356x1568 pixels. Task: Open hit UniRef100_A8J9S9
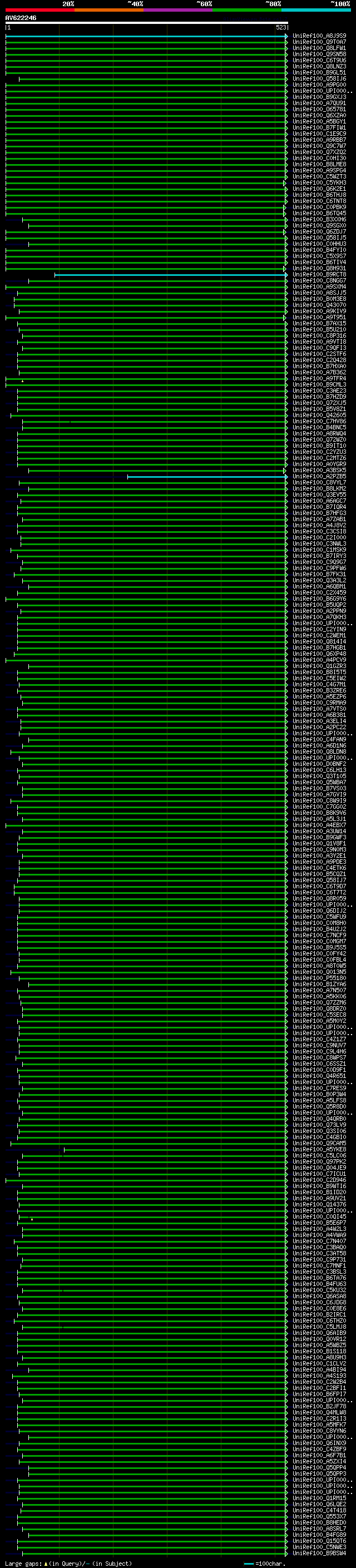pyautogui.click(x=319, y=37)
